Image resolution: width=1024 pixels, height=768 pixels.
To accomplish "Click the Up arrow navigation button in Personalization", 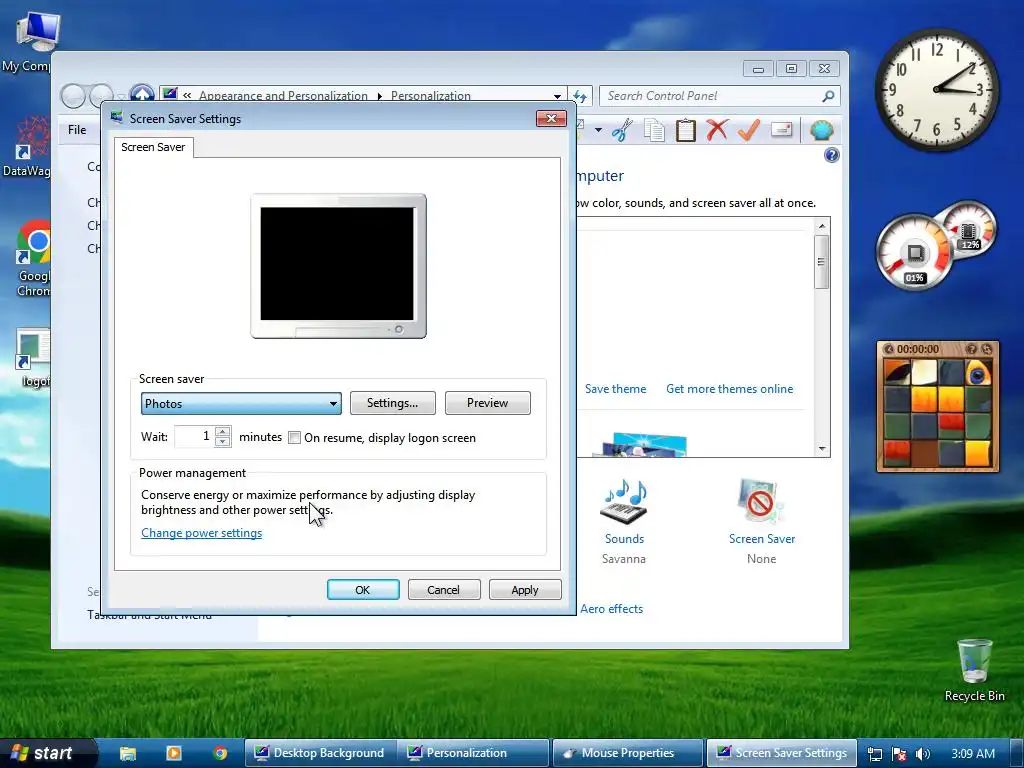I will [x=142, y=93].
